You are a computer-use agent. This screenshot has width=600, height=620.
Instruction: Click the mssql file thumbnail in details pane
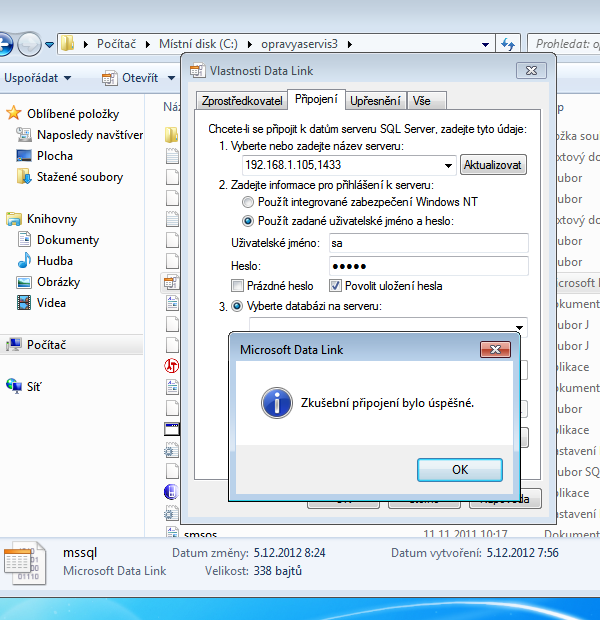[x=25, y=563]
